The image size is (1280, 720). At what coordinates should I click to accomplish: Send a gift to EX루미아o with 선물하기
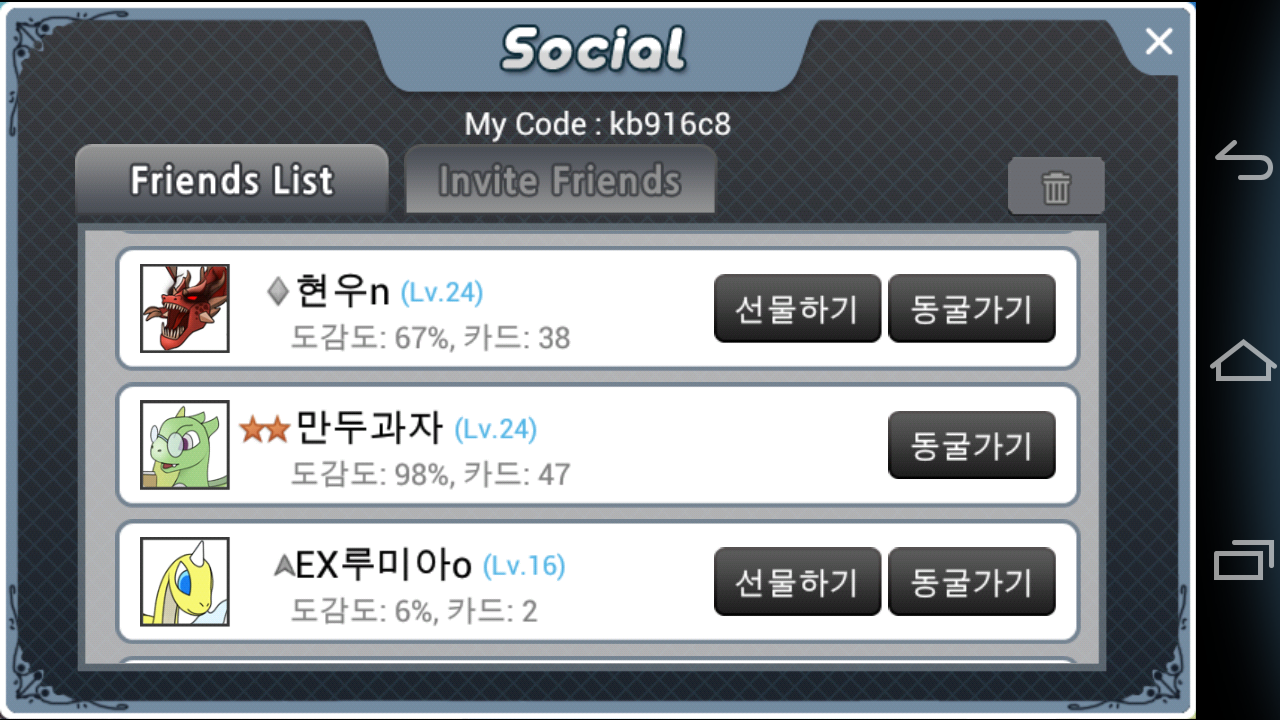[x=797, y=581]
